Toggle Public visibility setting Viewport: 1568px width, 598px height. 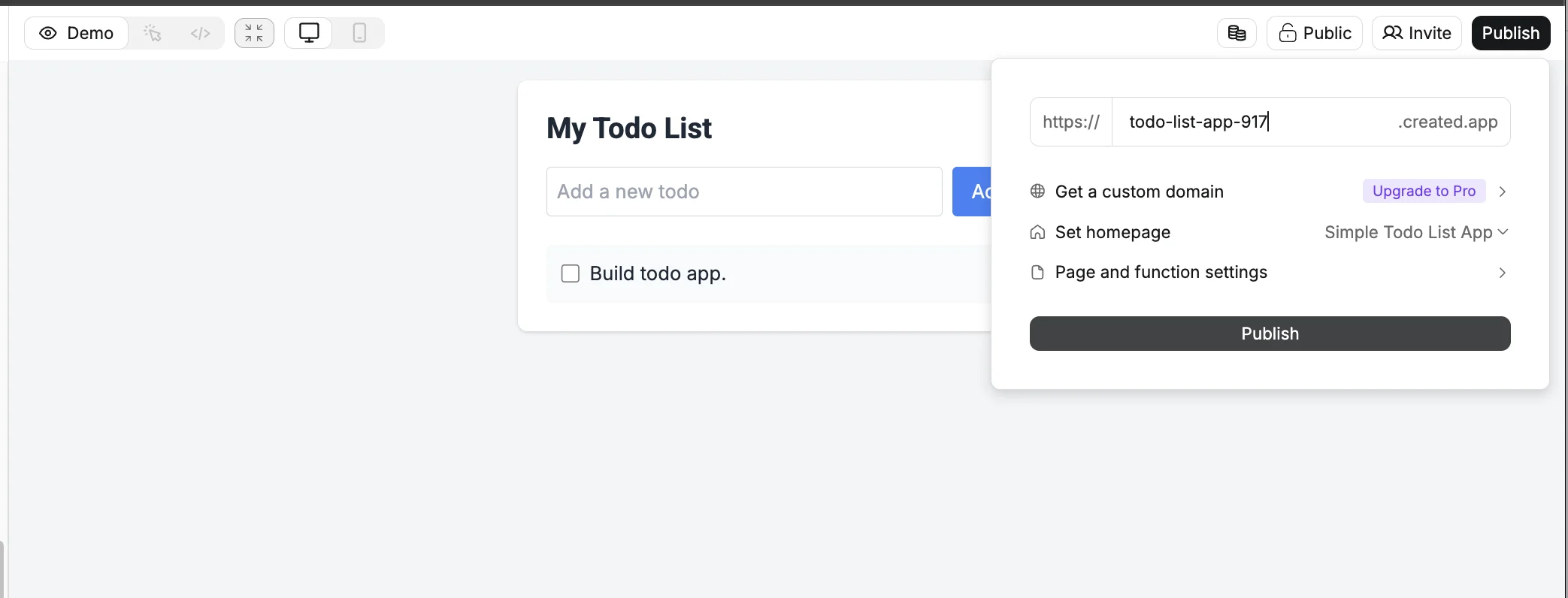pyautogui.click(x=1314, y=33)
